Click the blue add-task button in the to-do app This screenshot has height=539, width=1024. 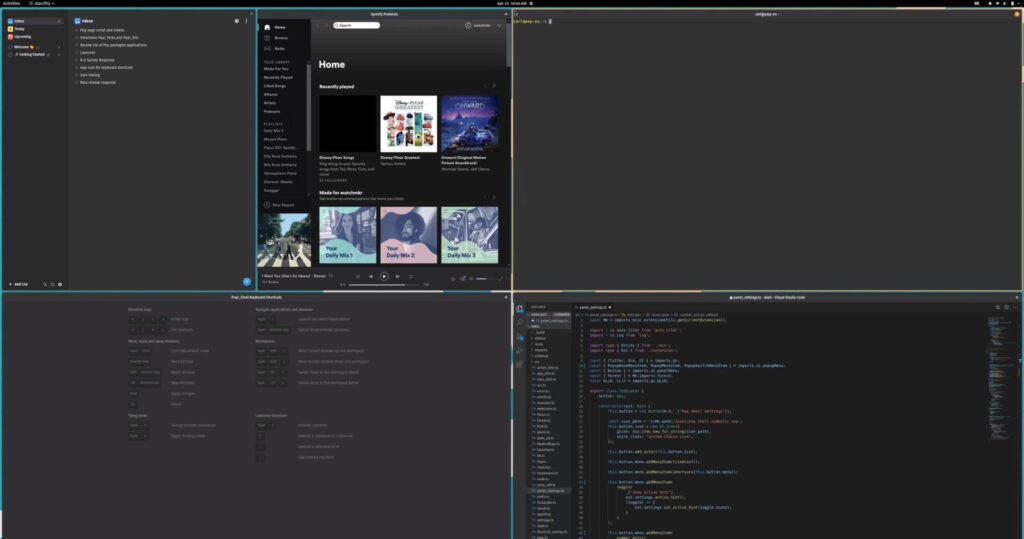tap(246, 281)
